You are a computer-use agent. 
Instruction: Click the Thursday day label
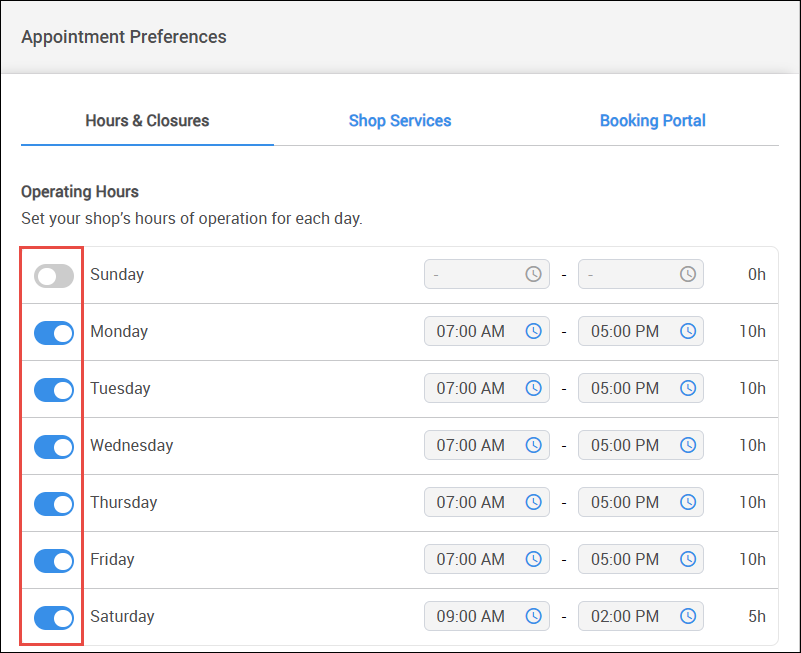(x=124, y=502)
